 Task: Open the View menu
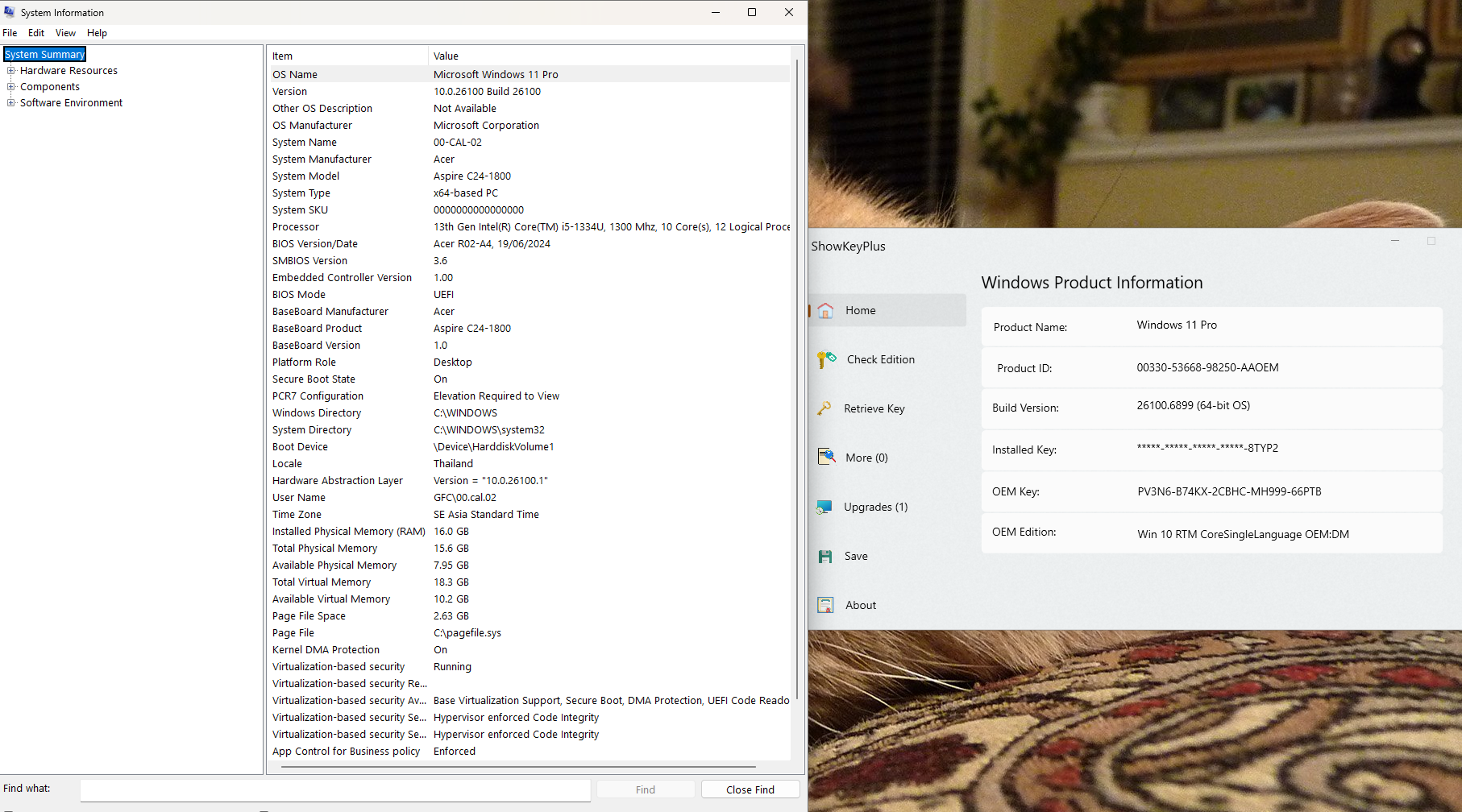(65, 33)
